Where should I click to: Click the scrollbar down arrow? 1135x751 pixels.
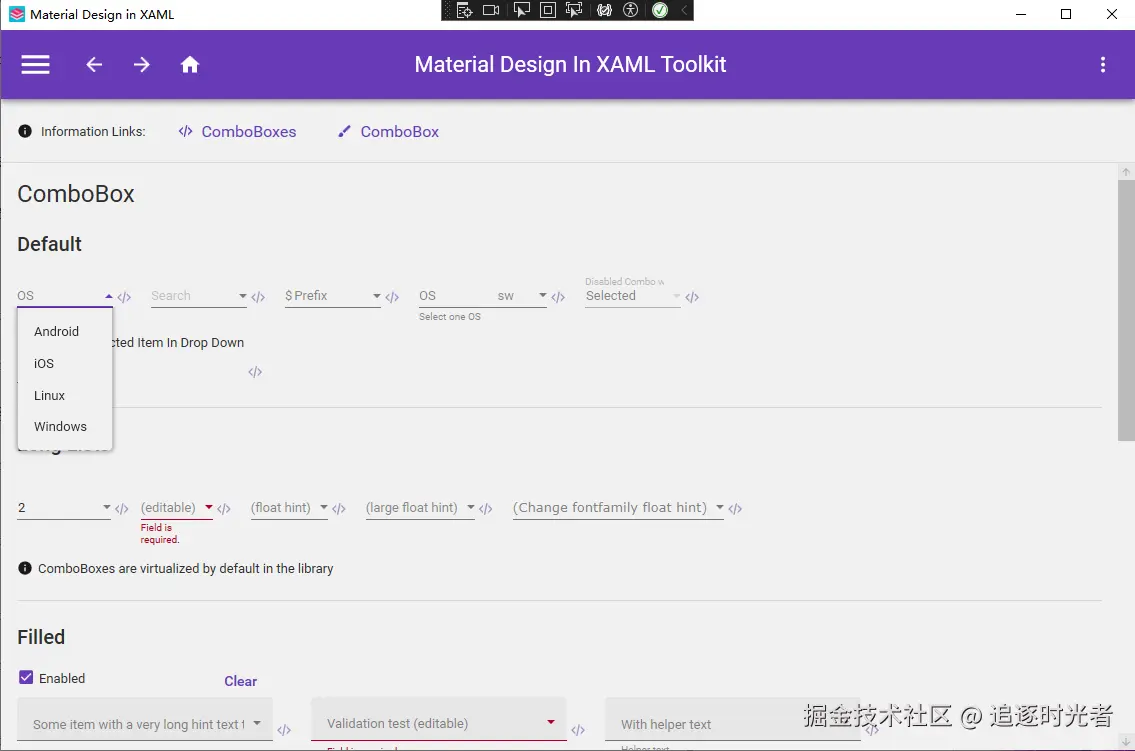tap(1126, 741)
